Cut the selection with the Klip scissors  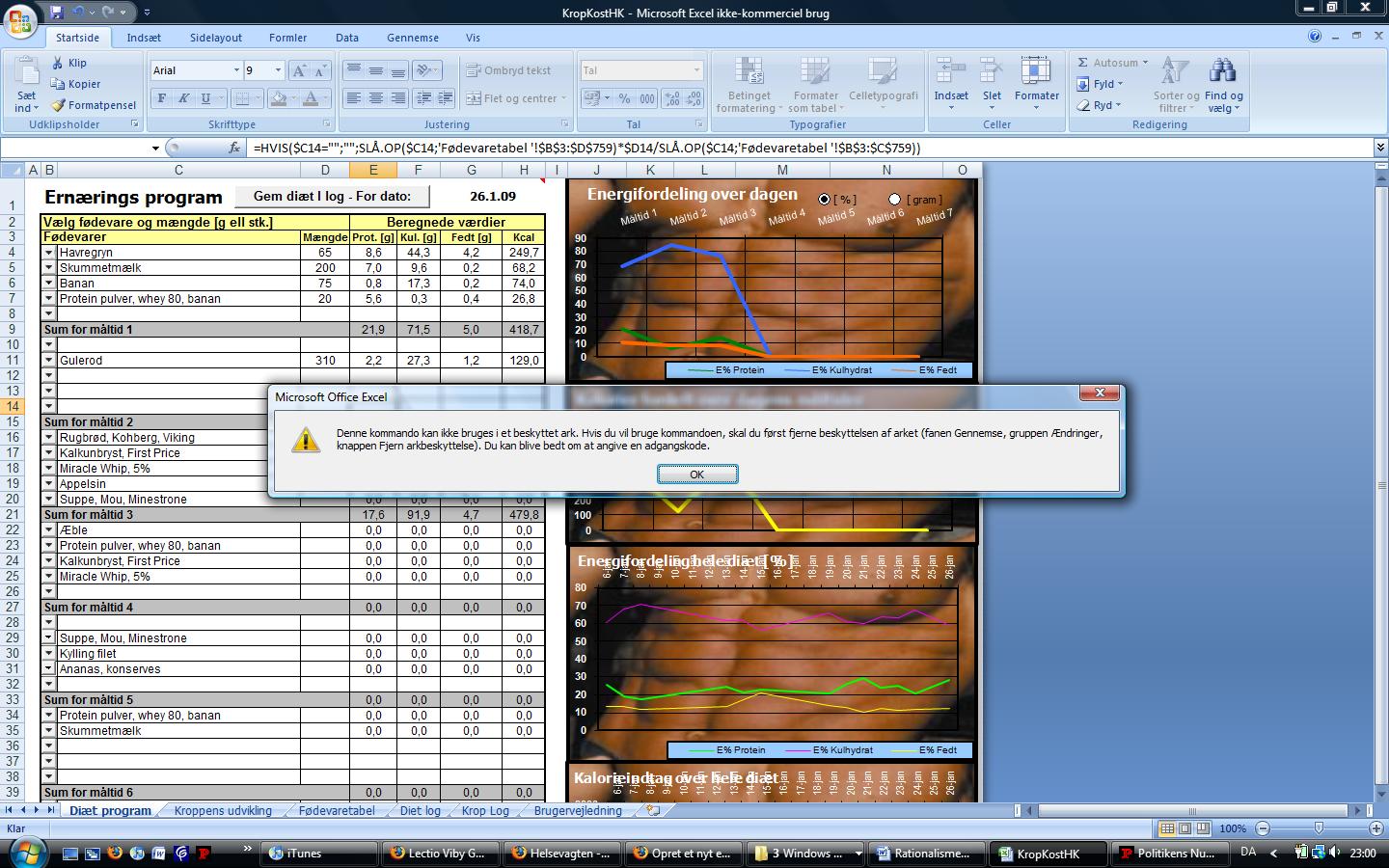[x=68, y=63]
